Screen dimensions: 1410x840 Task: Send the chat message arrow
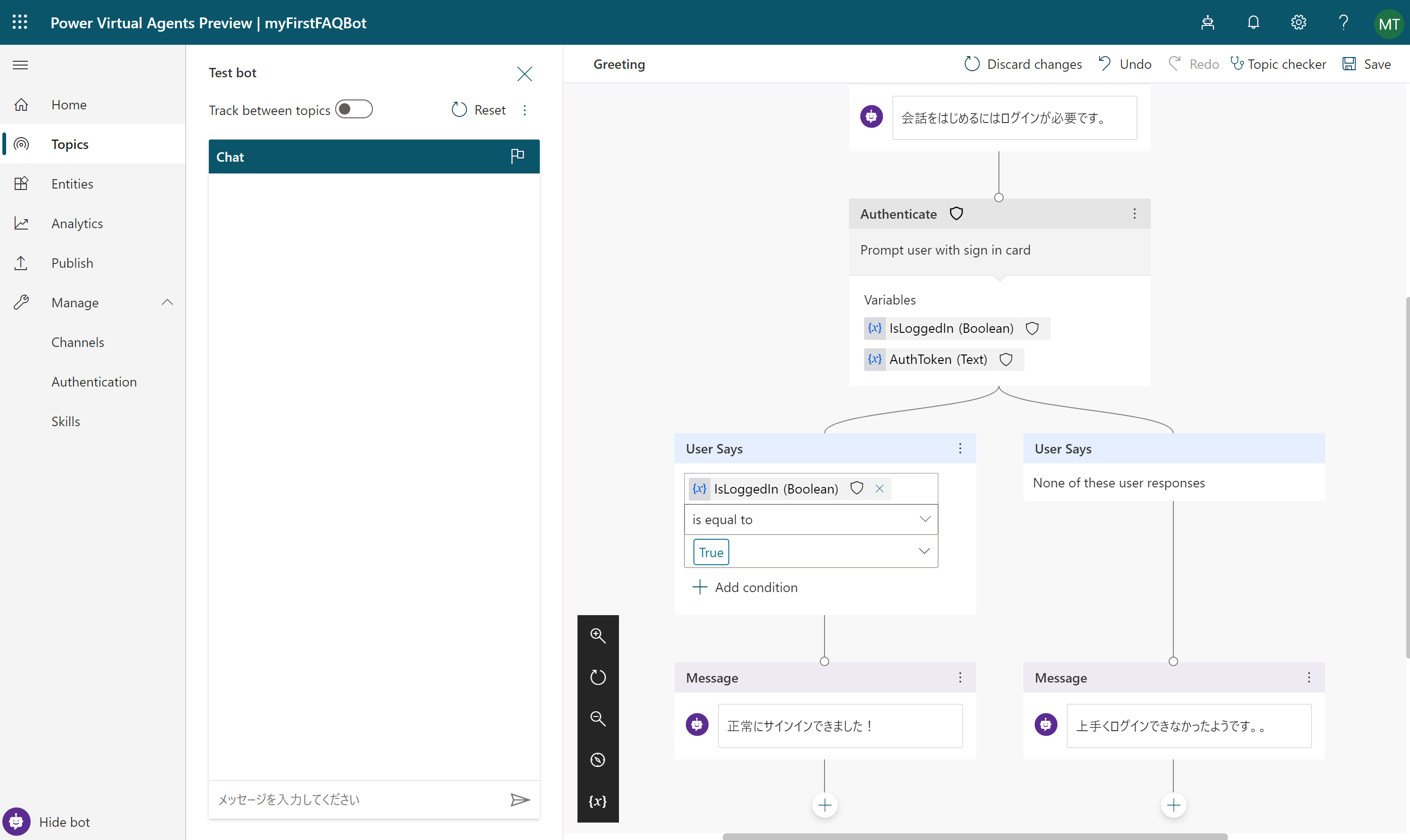coord(519,799)
